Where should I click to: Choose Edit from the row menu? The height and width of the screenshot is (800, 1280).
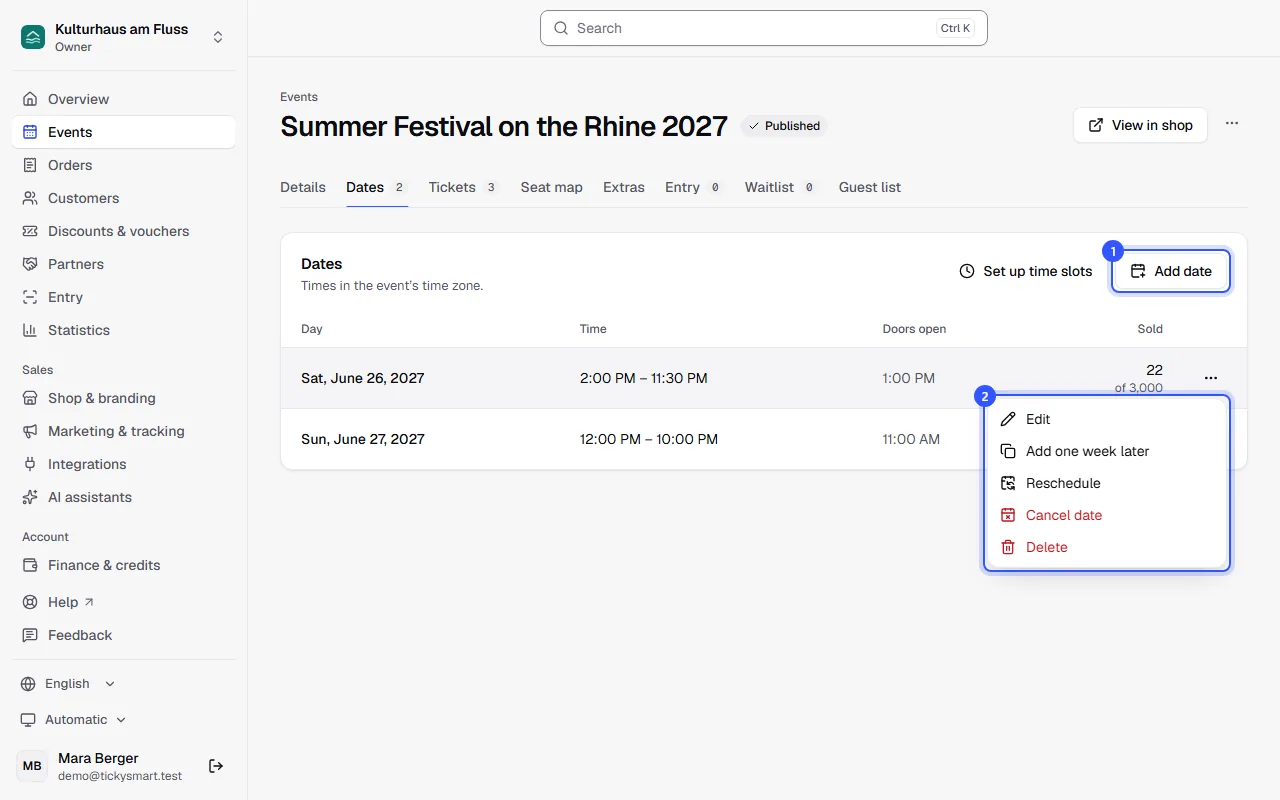[1107, 419]
